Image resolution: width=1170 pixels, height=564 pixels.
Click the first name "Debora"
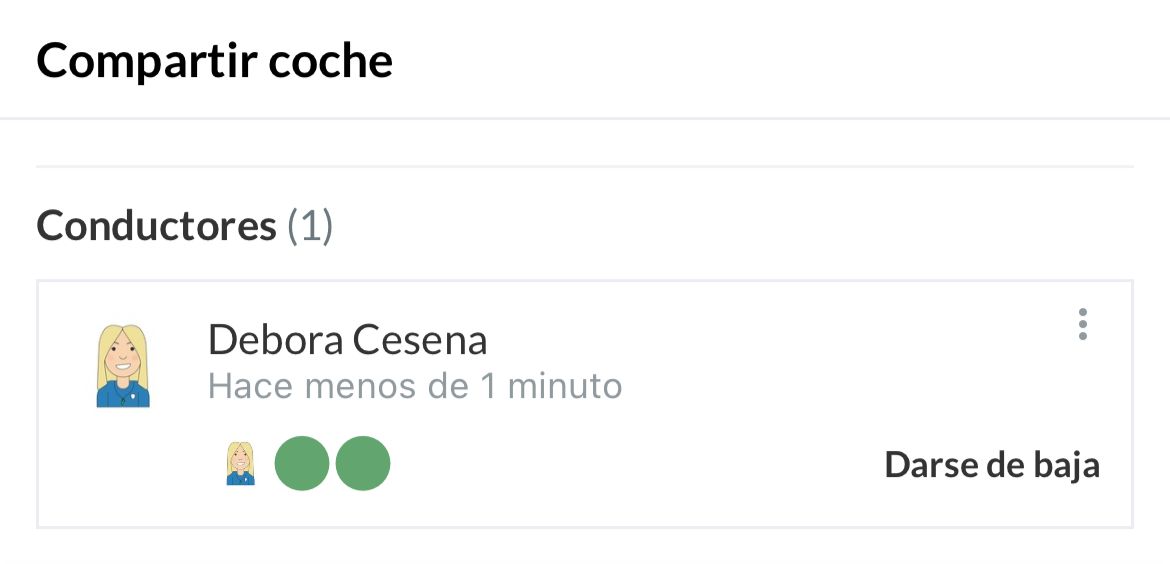click(x=273, y=341)
